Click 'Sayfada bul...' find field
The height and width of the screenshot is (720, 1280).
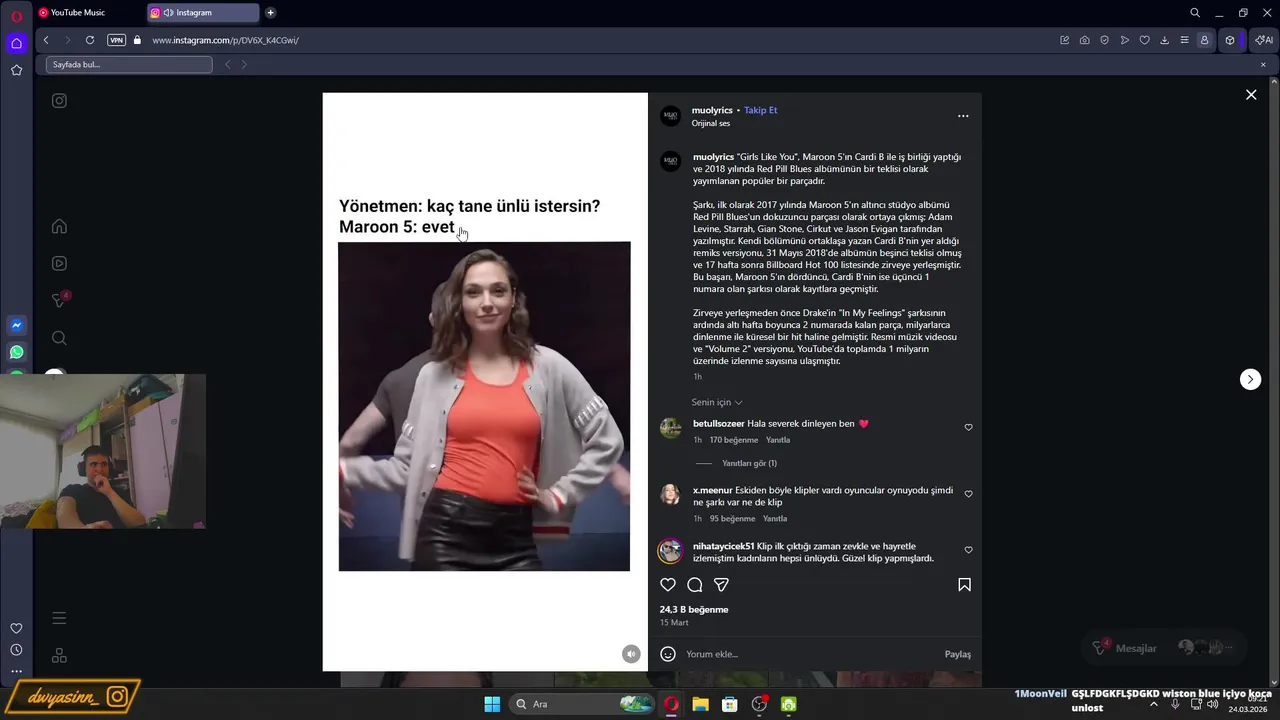(129, 64)
